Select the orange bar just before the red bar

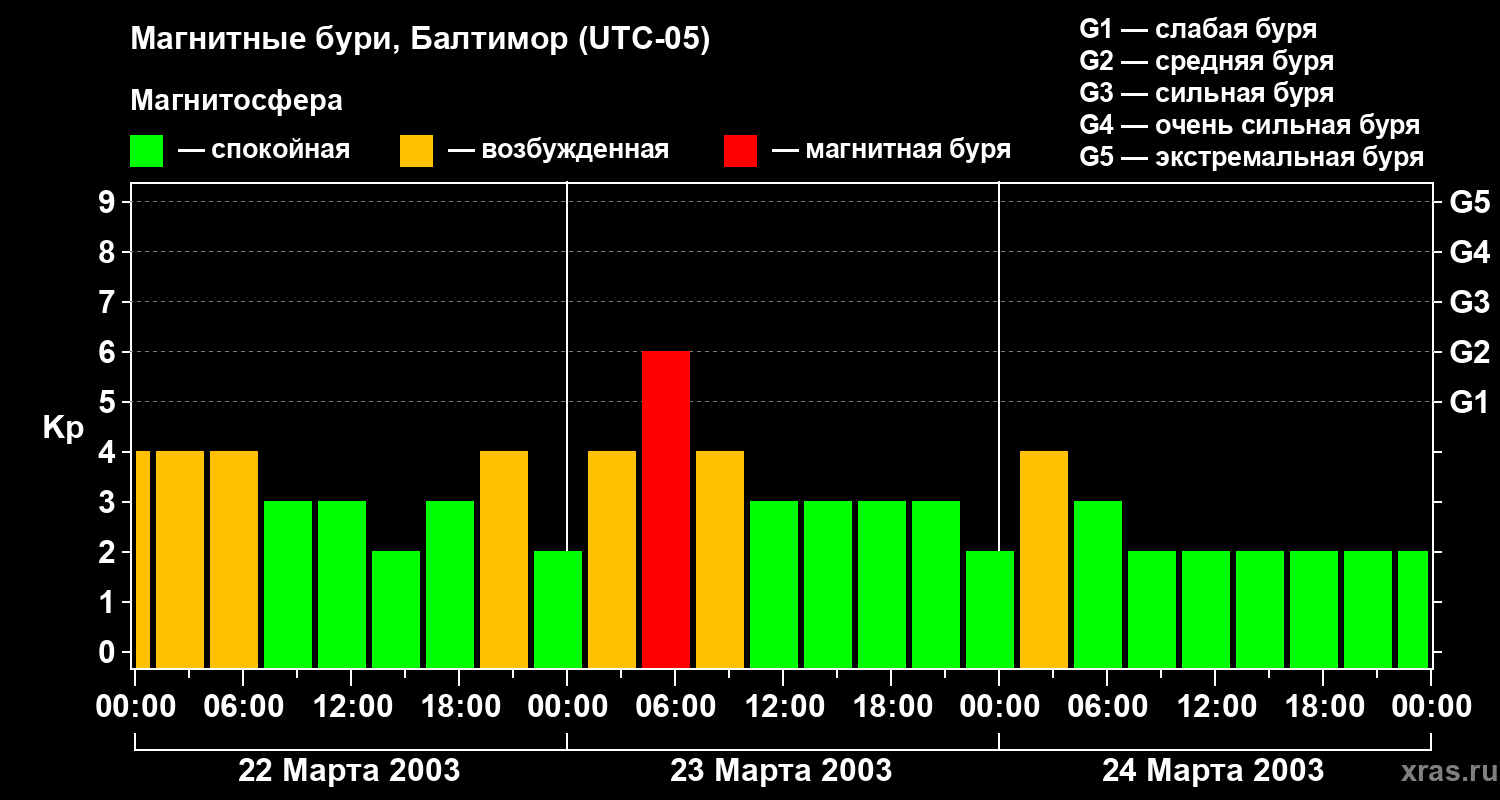(612, 559)
